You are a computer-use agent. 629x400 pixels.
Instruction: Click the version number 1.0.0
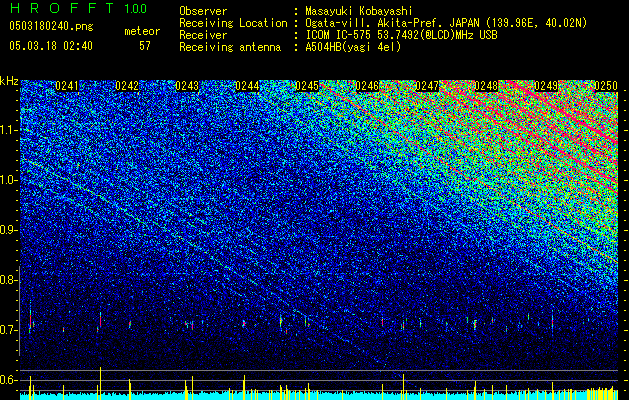136,8
